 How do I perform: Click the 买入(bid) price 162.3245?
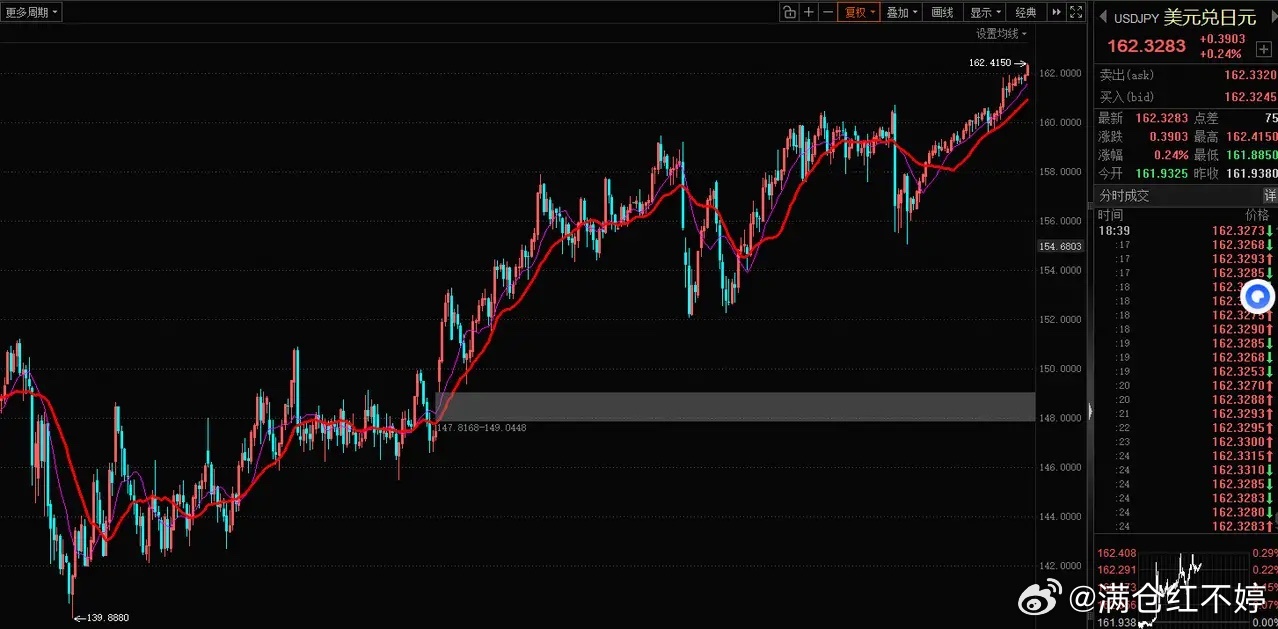coord(1250,97)
